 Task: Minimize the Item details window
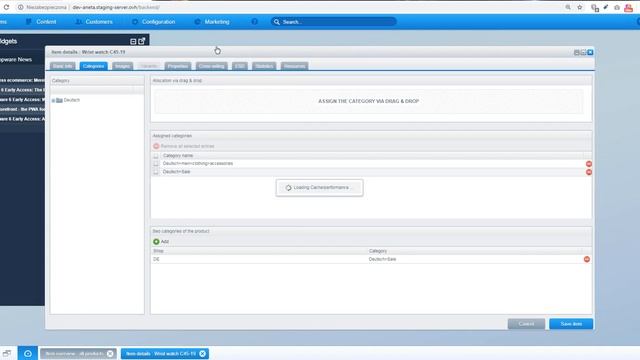577,52
